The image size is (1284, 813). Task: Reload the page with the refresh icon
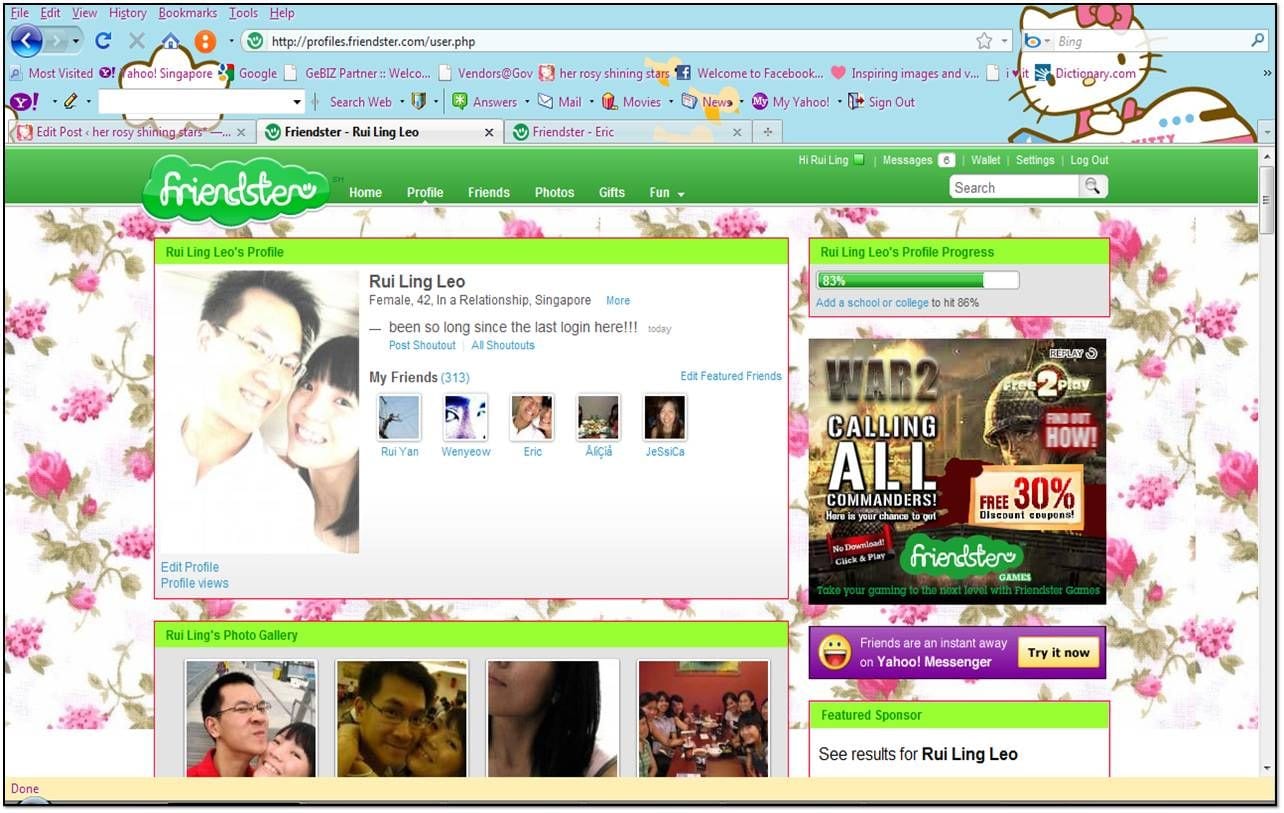pos(102,41)
